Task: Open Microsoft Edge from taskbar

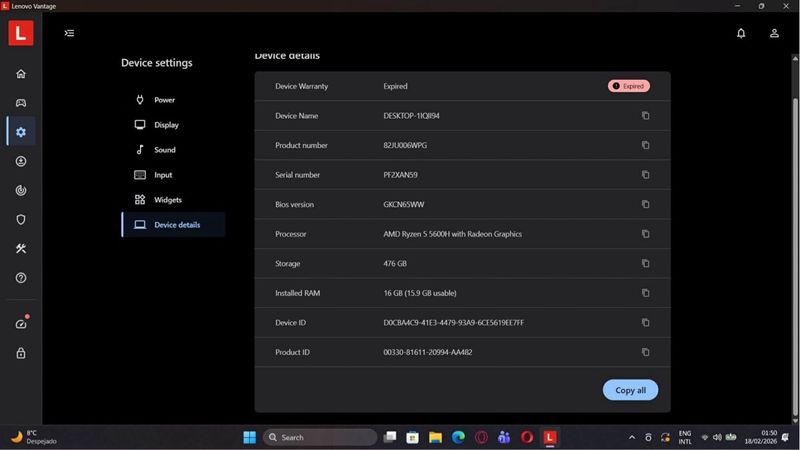Action: (x=458, y=437)
